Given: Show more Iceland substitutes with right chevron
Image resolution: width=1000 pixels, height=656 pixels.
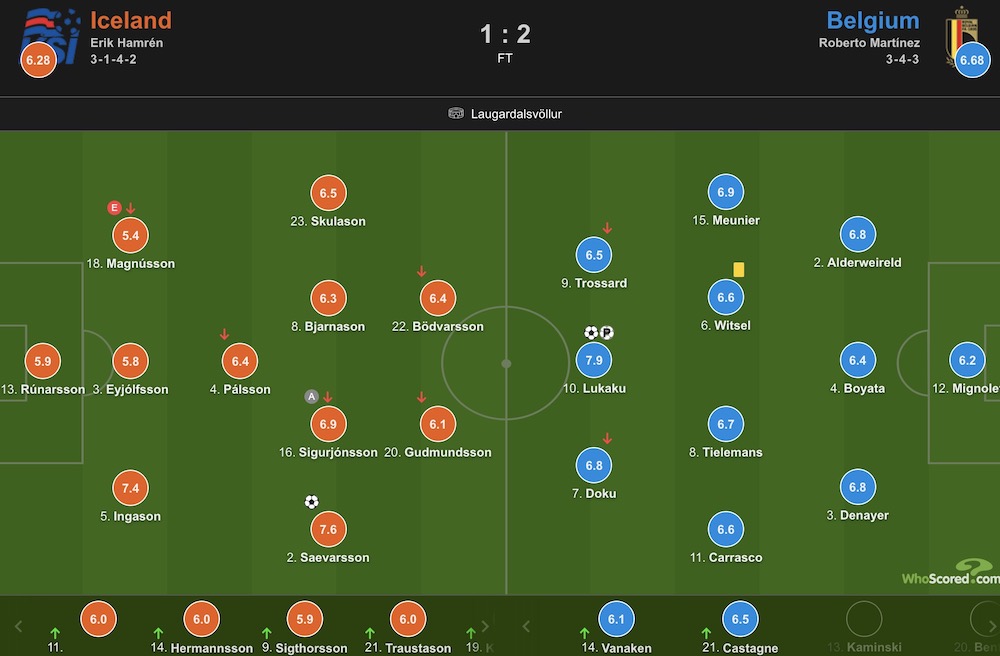Looking at the screenshot, I should click(485, 626).
